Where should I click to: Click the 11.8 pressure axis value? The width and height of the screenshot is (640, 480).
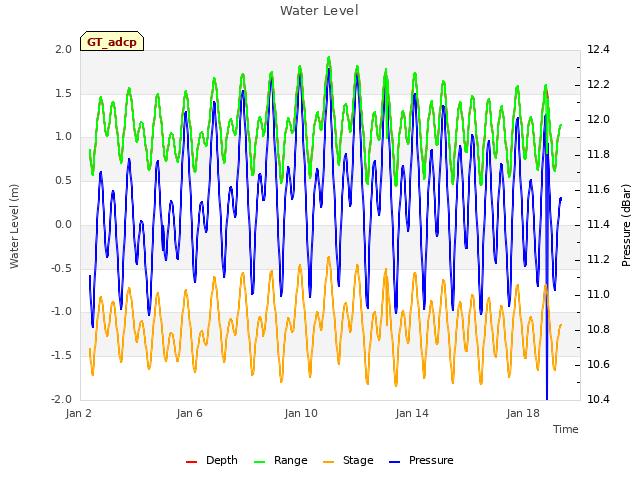[x=598, y=155]
